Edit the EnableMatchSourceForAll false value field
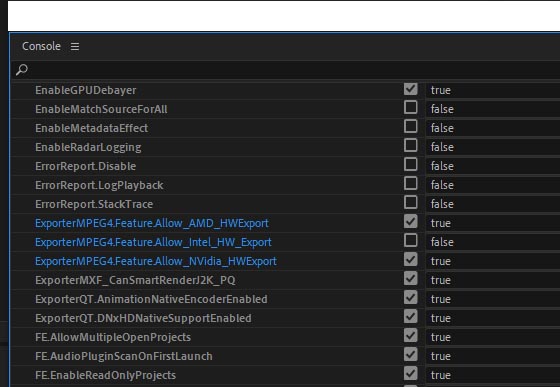 click(493, 109)
